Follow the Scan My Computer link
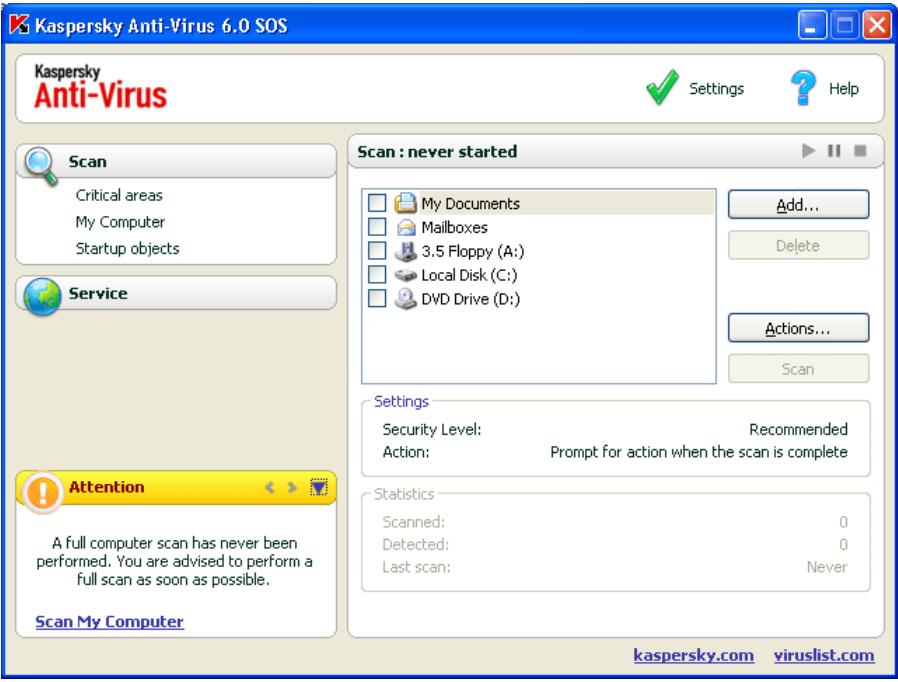 click(109, 622)
